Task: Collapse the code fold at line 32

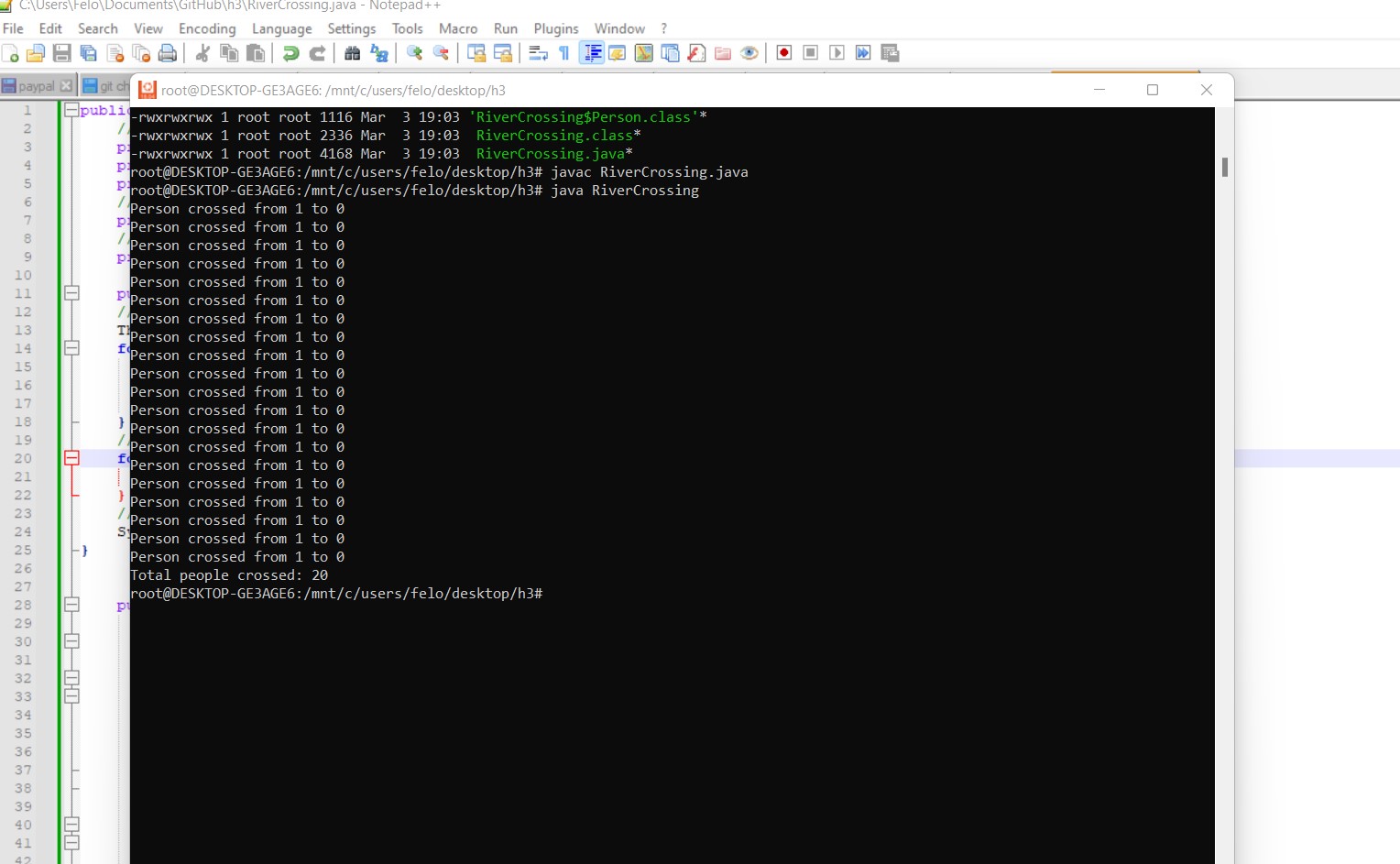Action: pos(71,678)
